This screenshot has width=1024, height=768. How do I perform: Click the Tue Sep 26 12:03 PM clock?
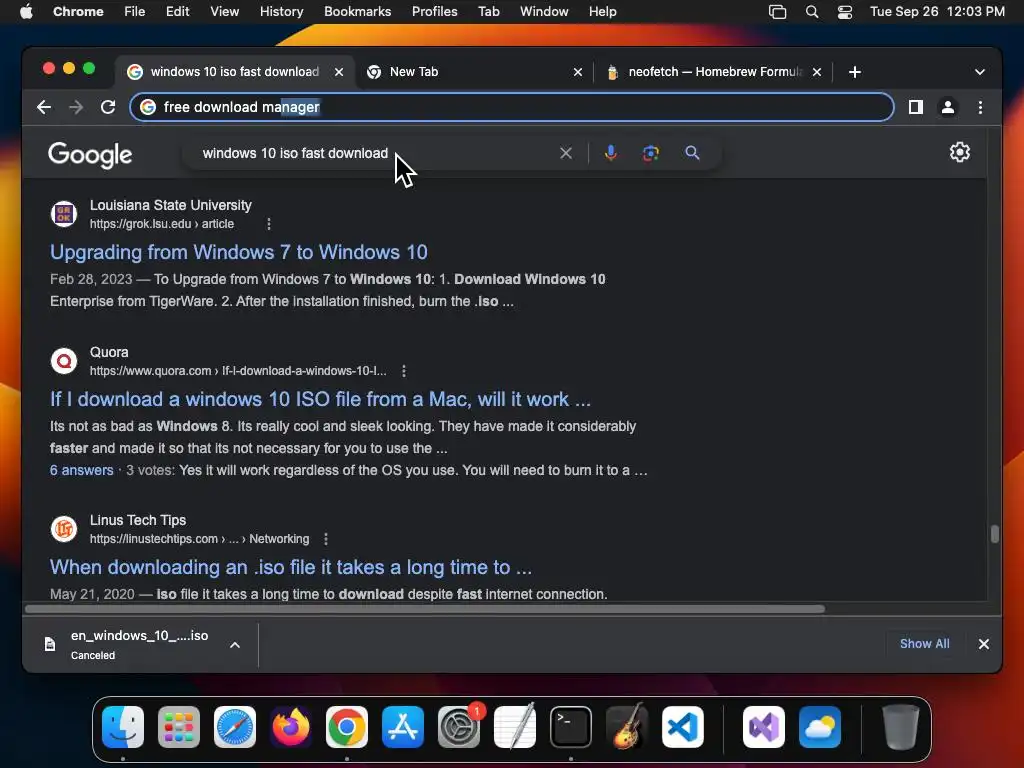coord(937,12)
